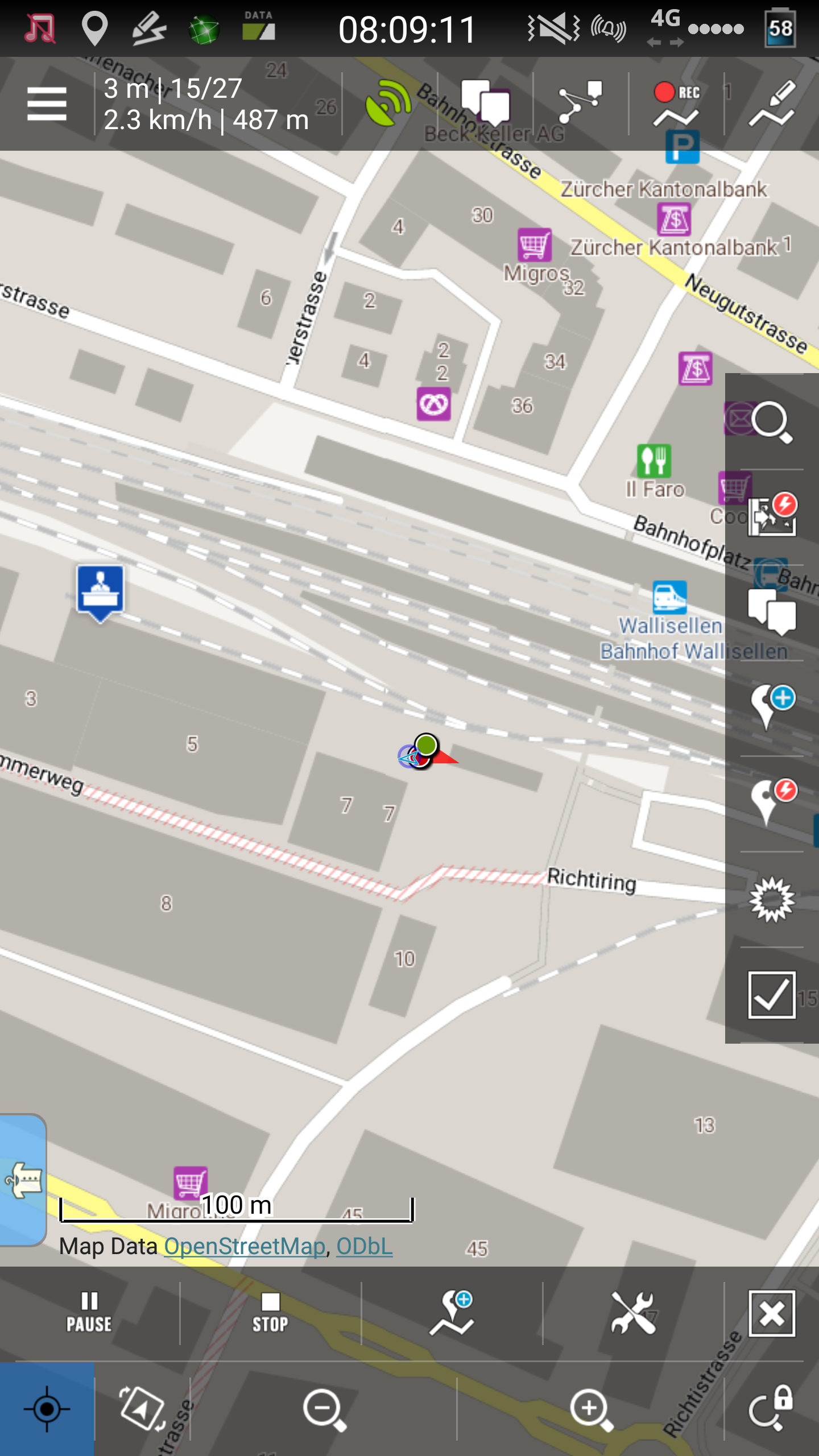The height and width of the screenshot is (1456, 819).
Task: Tick the checkbox icon in side panel
Action: click(771, 995)
